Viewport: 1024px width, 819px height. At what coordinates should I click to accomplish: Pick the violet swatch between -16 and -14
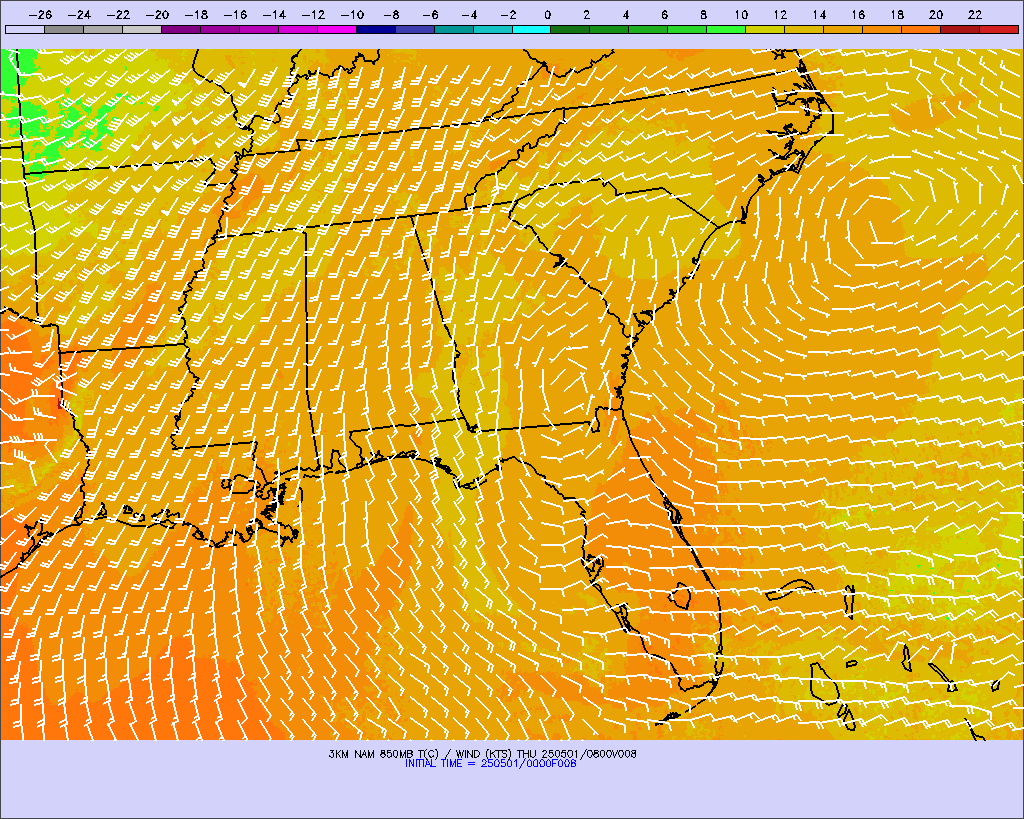(259, 29)
